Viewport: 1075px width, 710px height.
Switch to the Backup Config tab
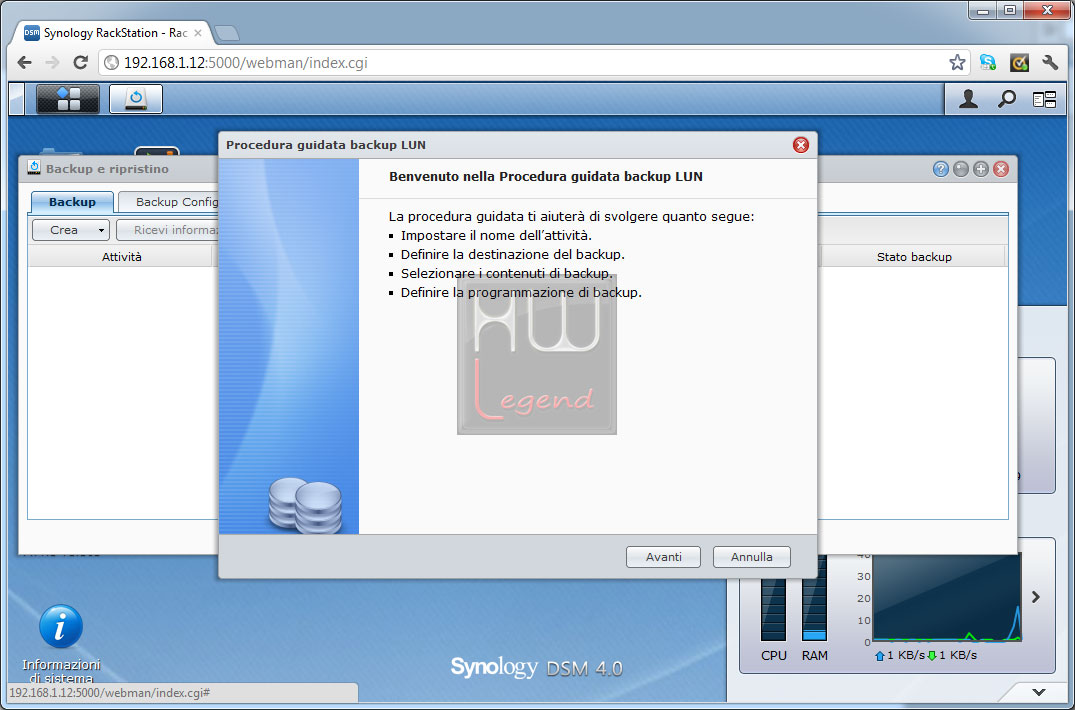click(169, 201)
